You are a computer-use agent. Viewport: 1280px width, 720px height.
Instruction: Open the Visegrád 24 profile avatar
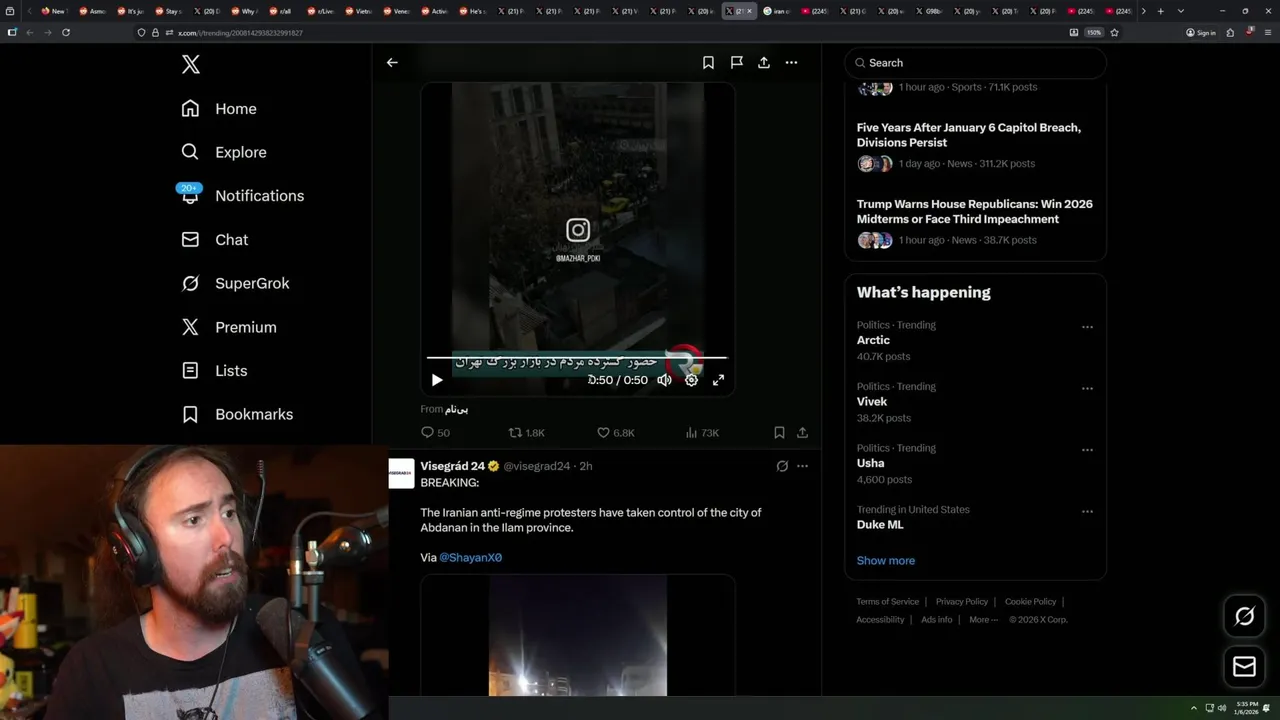[401, 474]
